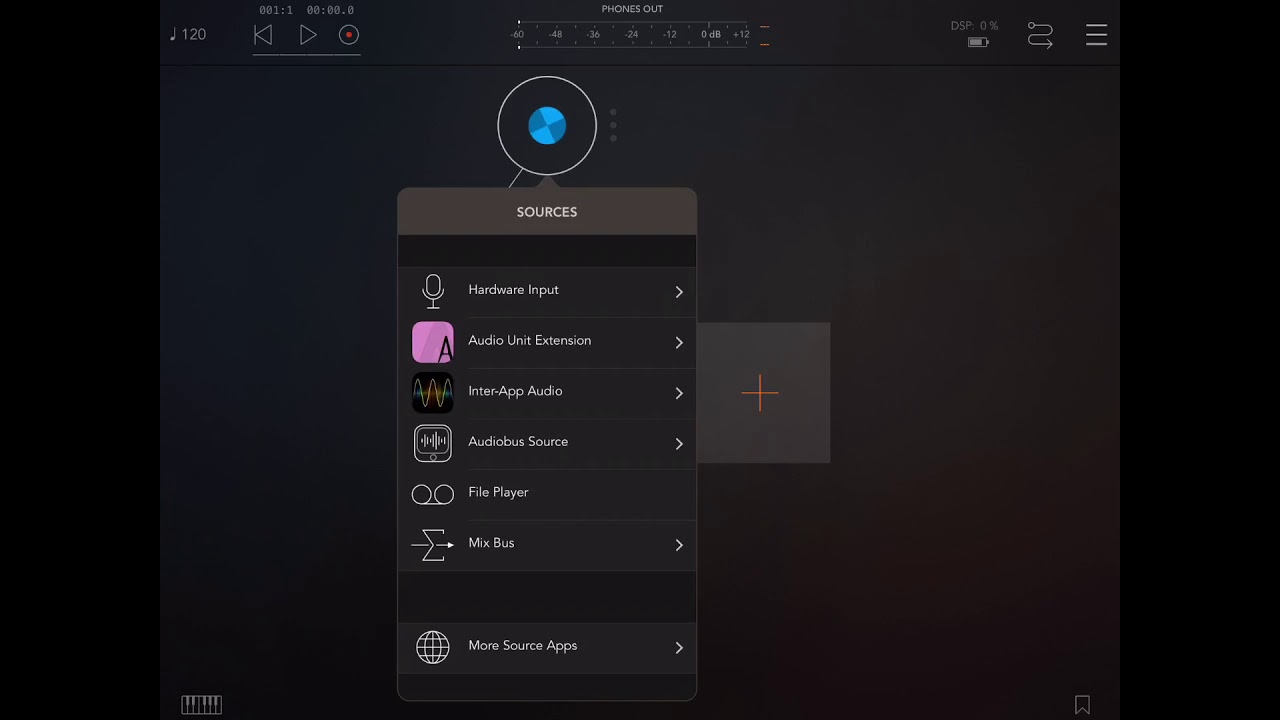Open File Player tape reel icon
The height and width of the screenshot is (720, 1280).
[x=433, y=494]
